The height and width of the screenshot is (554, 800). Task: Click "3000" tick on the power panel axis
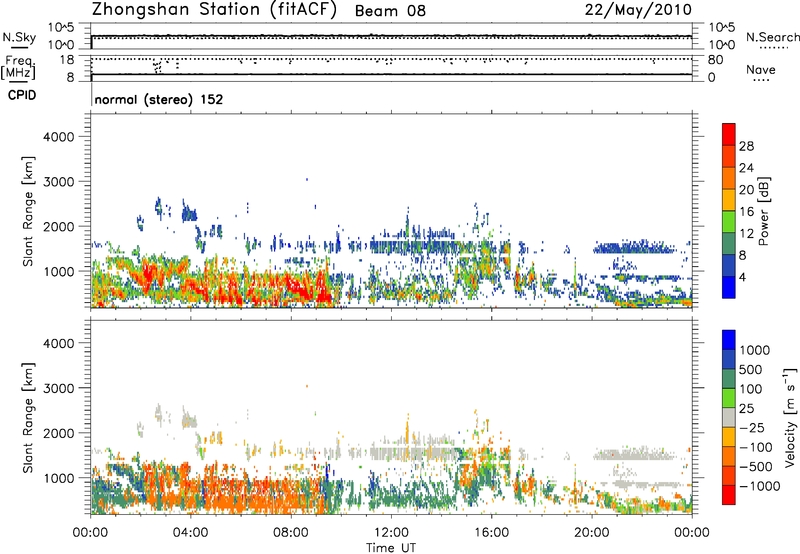tap(58, 182)
